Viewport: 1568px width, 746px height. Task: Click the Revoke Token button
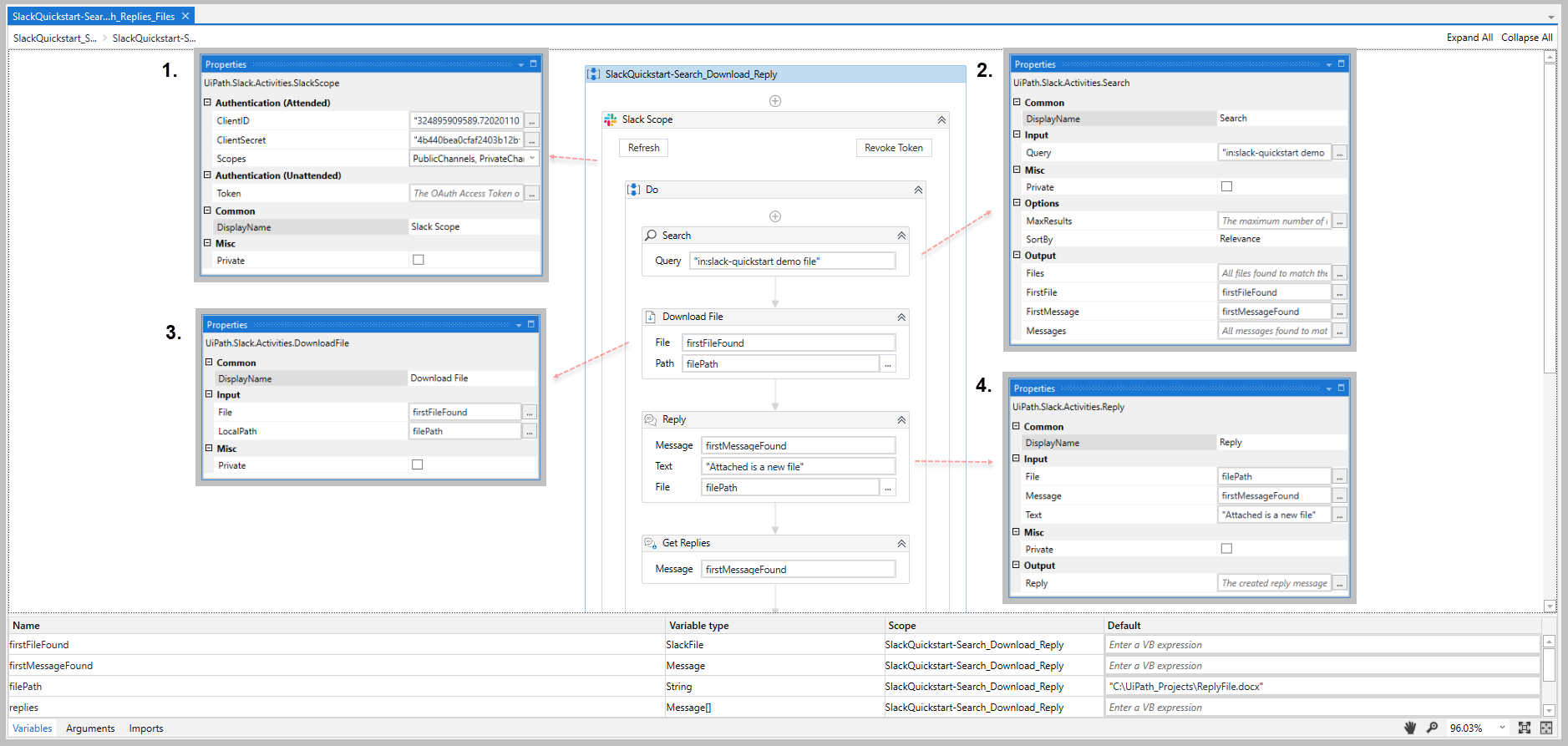tap(894, 148)
